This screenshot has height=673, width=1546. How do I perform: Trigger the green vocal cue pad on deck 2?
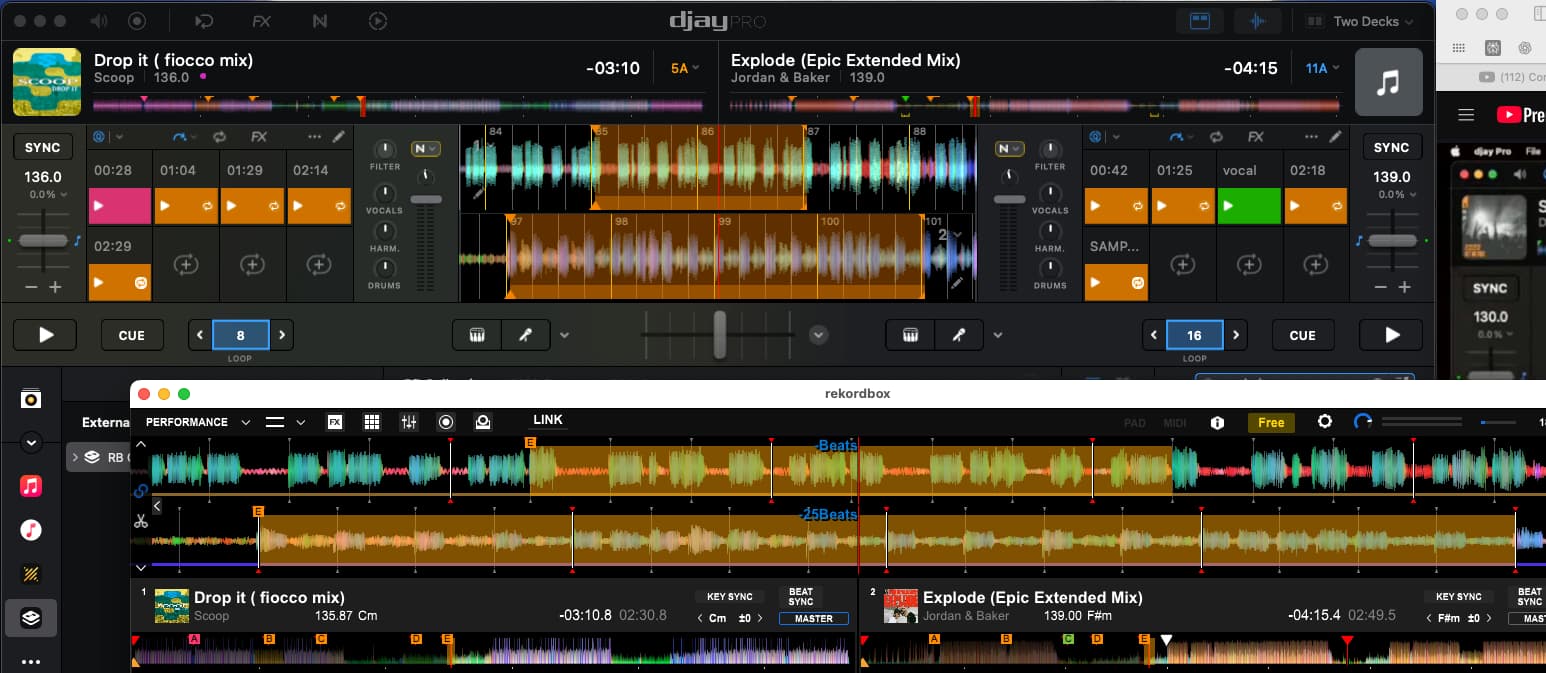(1249, 205)
